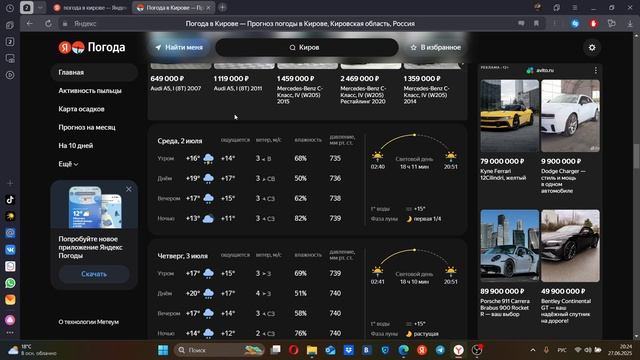Click the Найти меня location button
640x360 pixels.
[x=179, y=47]
